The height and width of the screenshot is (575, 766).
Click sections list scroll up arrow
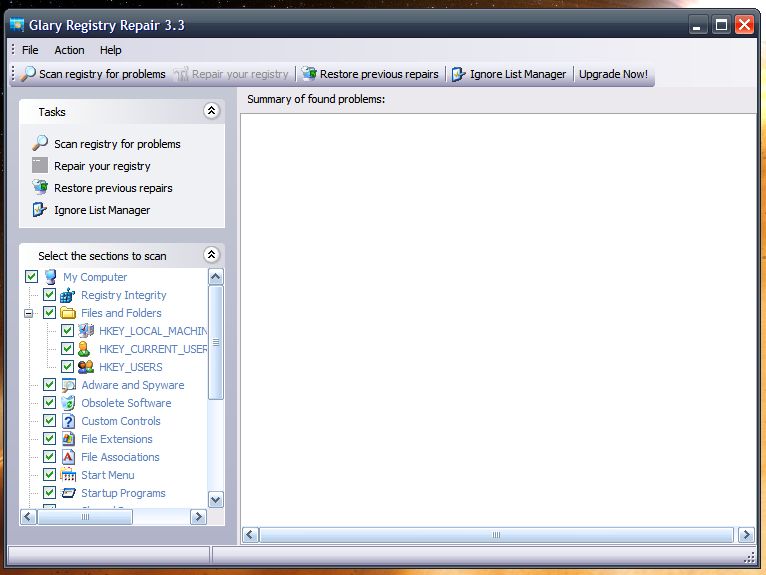pos(216,277)
